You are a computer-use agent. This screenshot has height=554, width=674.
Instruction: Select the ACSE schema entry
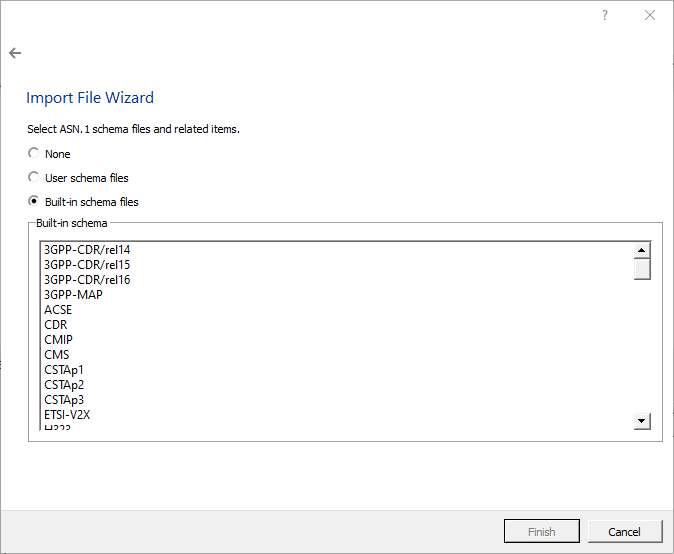coord(58,310)
